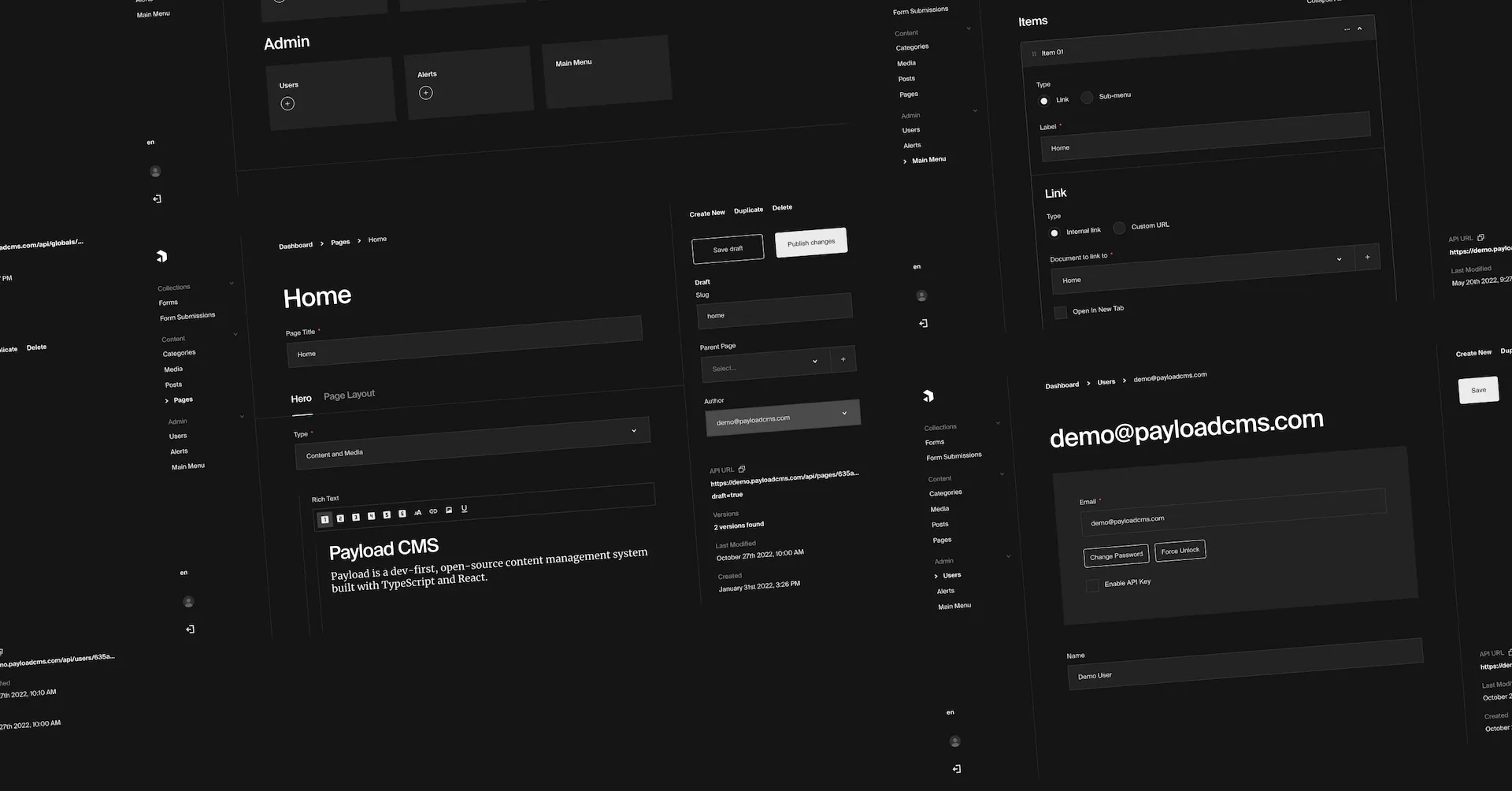The width and height of the screenshot is (1512, 791).
Task: Open Pages in the Home page sidebar
Action: pos(183,399)
